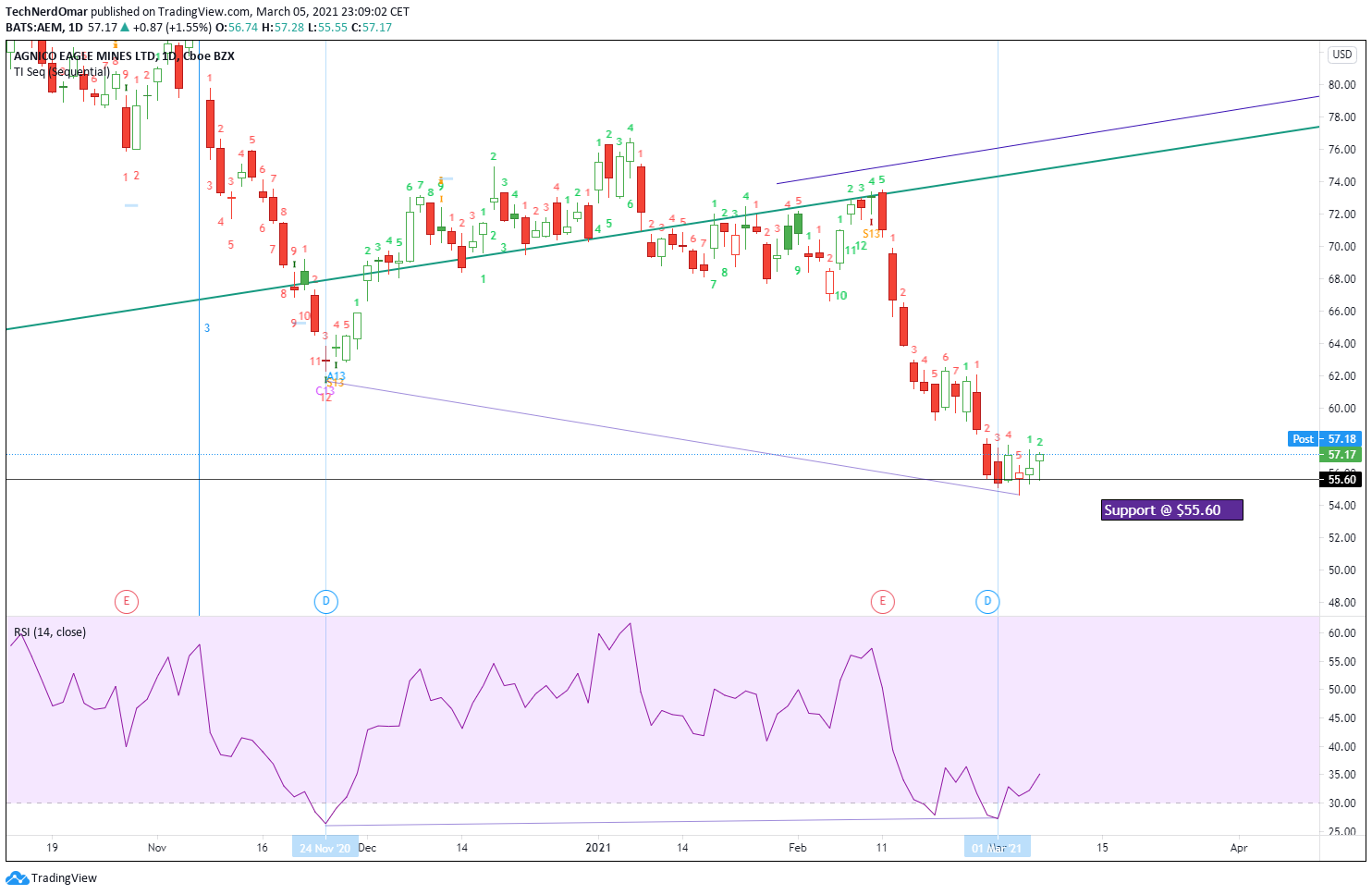Click the 78.00 value on price axis

click(x=1341, y=117)
